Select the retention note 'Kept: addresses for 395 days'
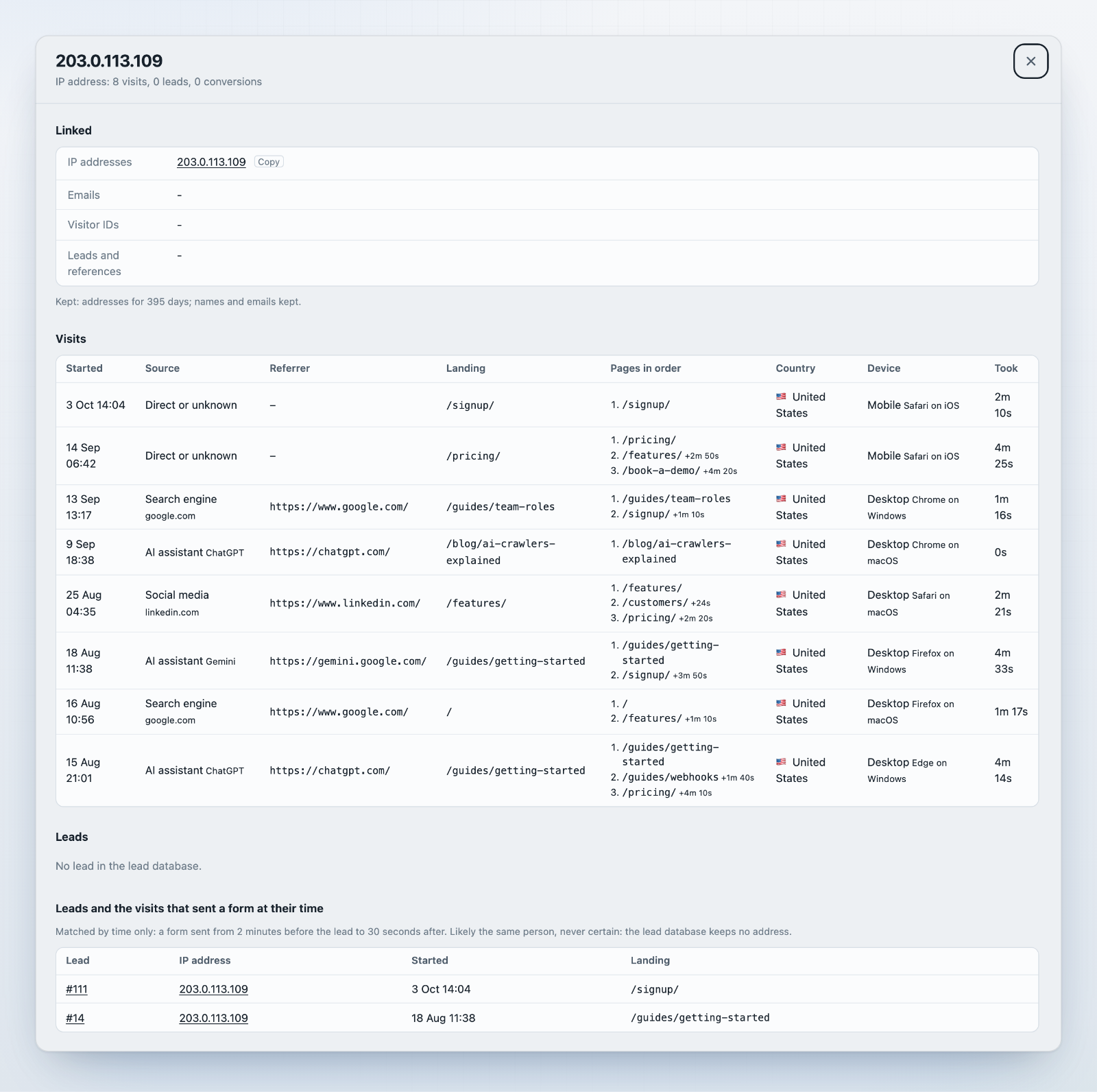This screenshot has height=1092, width=1097. pyautogui.click(x=122, y=301)
